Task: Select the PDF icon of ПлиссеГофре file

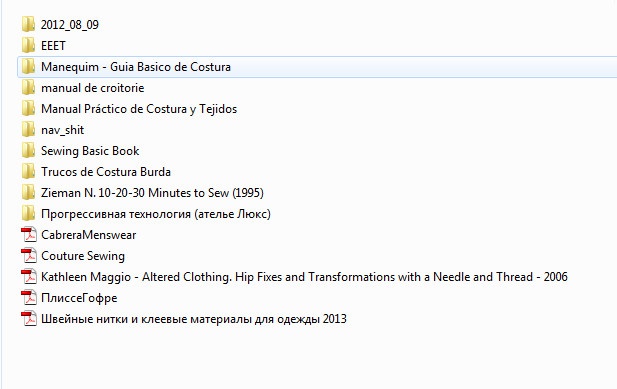Action: (28, 298)
